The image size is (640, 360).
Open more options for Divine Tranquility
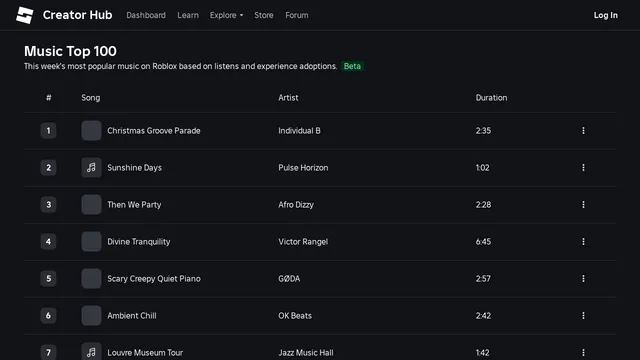(583, 242)
